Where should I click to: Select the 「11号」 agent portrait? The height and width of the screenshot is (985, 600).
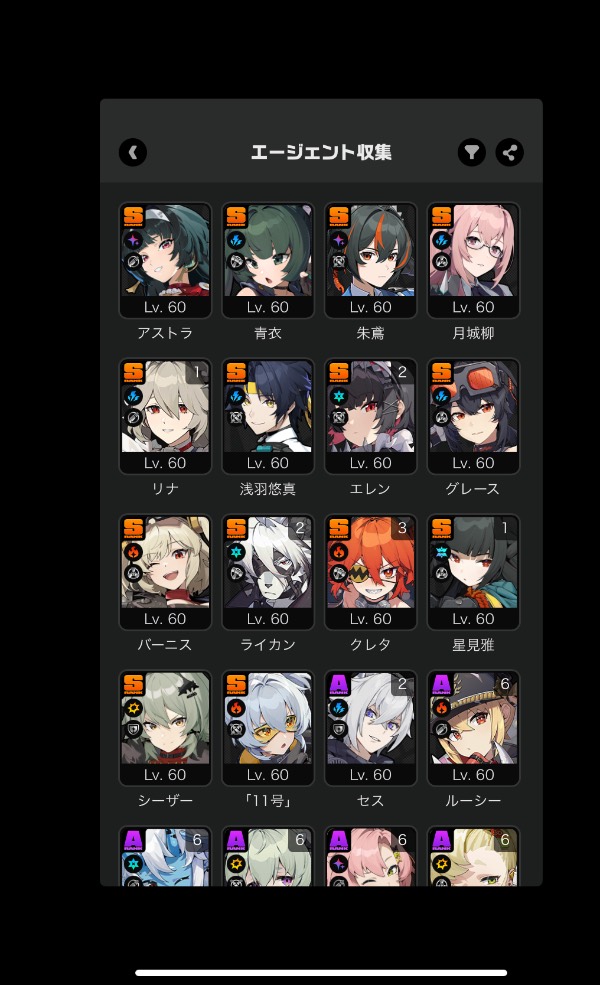[268, 727]
